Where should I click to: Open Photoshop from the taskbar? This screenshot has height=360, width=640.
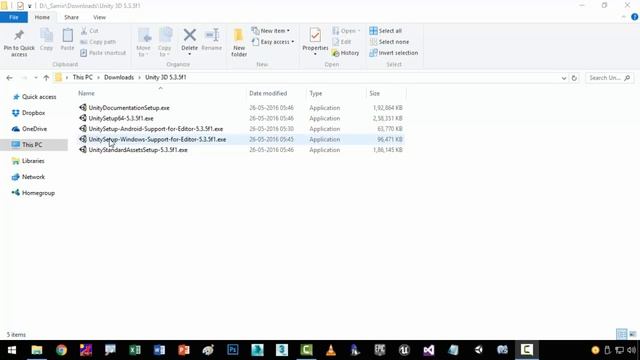pos(233,350)
